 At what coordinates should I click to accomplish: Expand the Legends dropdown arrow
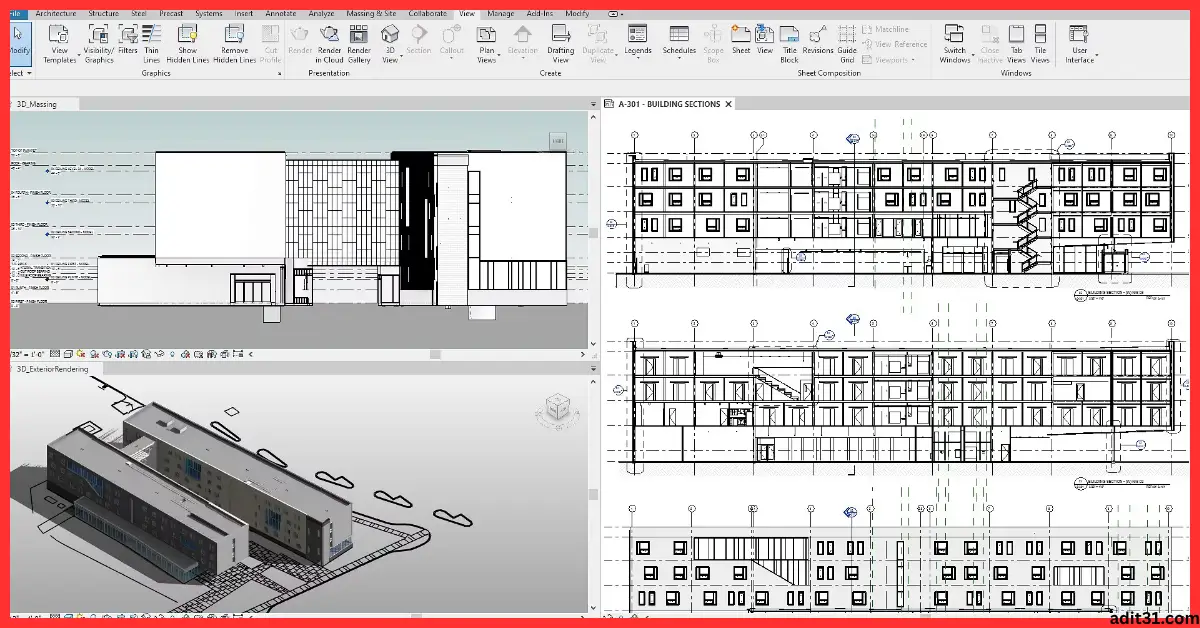(638, 58)
